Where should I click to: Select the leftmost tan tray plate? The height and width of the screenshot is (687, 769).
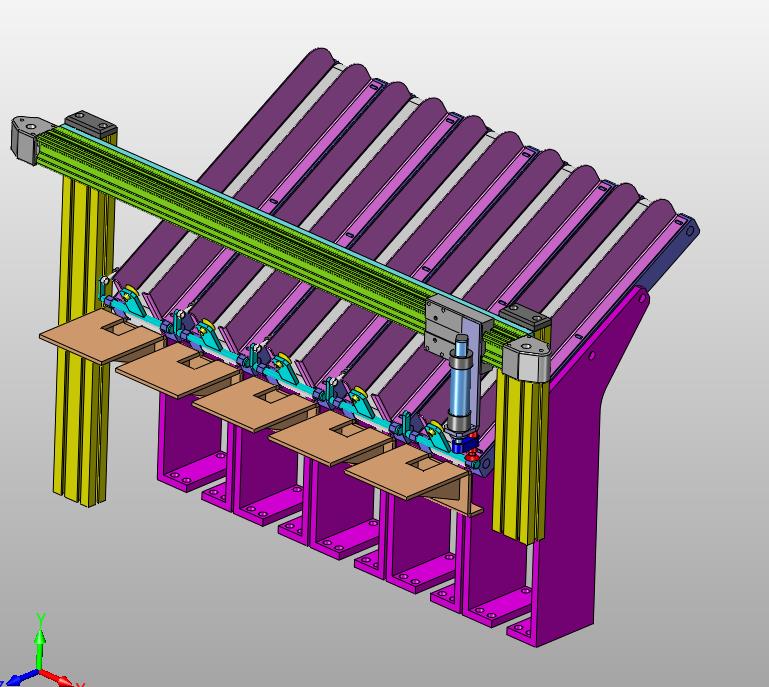[x=101, y=334]
